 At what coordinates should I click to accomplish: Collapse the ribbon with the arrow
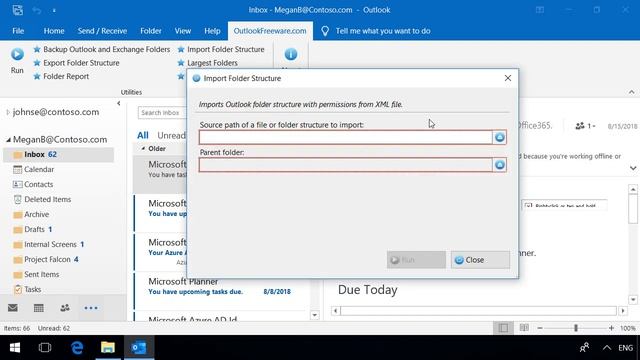coord(631,92)
